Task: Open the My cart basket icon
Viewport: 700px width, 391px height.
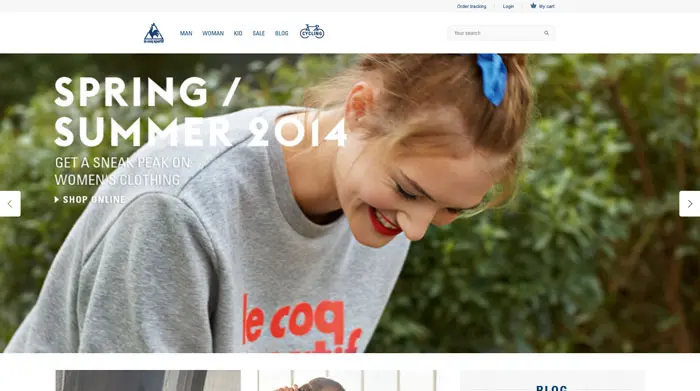Action: tap(533, 6)
